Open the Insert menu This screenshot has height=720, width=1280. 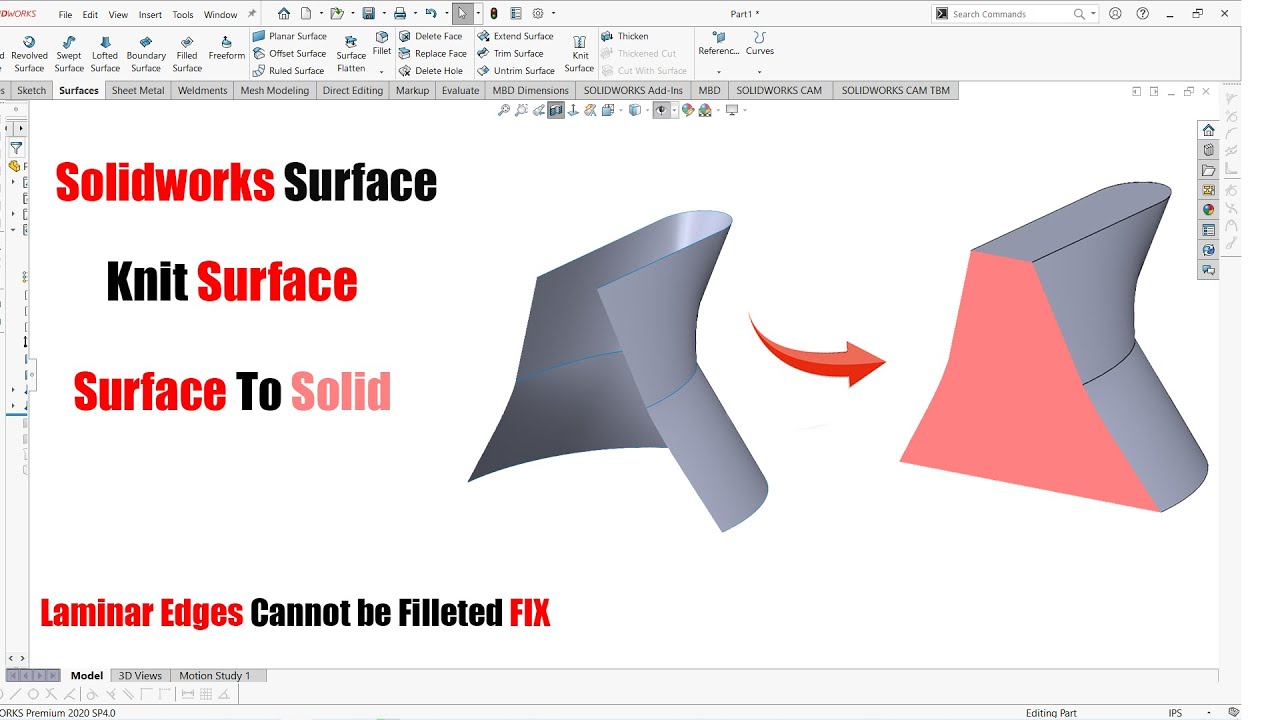point(150,15)
